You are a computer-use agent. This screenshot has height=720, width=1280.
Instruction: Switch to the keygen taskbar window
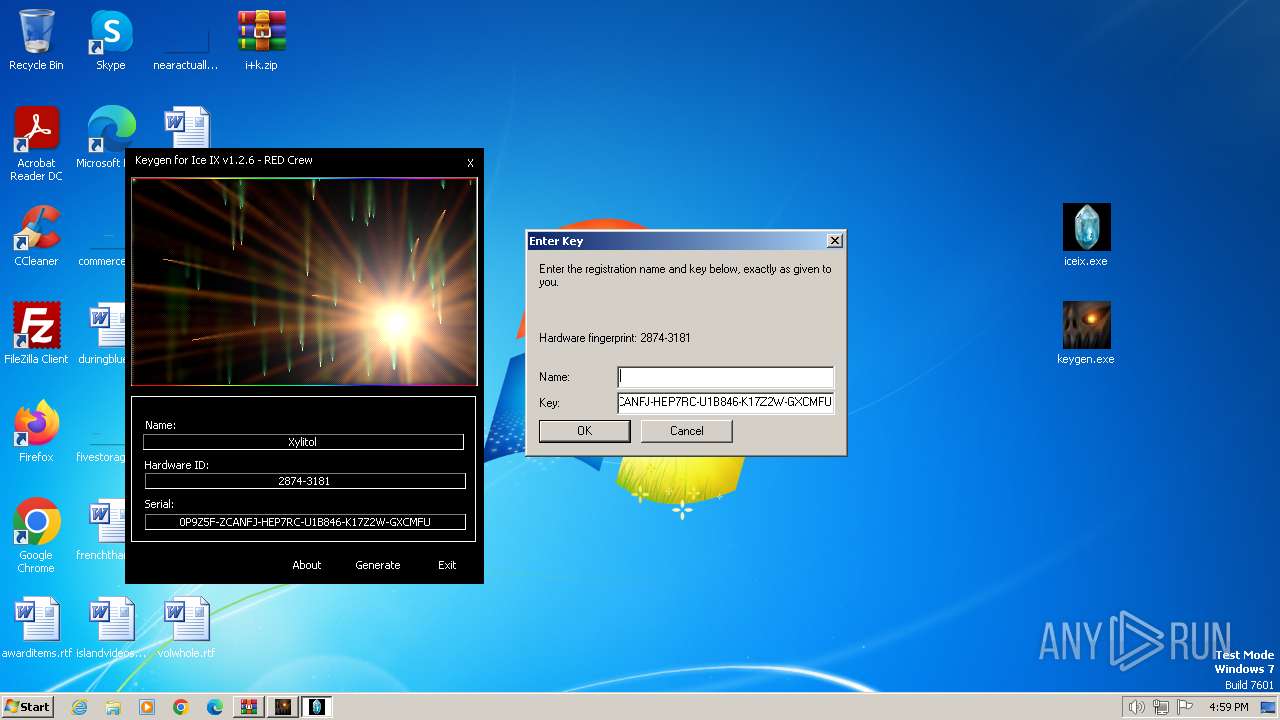pyautogui.click(x=283, y=707)
